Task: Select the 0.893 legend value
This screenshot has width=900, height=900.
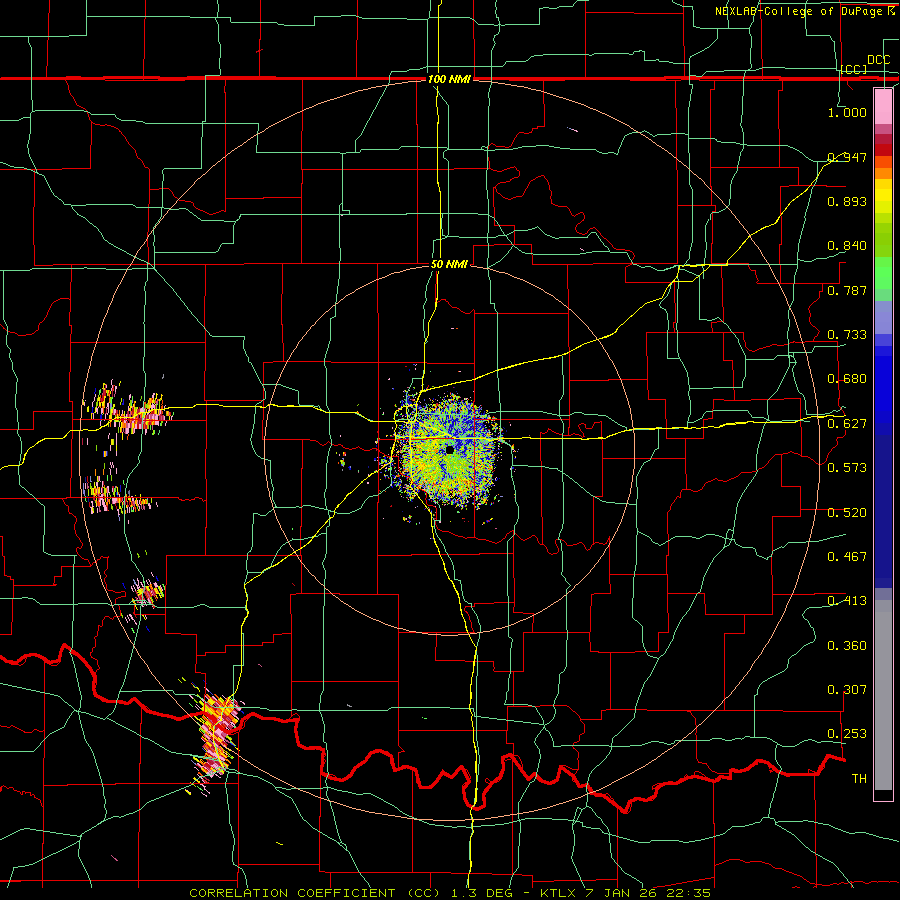Action: click(847, 201)
